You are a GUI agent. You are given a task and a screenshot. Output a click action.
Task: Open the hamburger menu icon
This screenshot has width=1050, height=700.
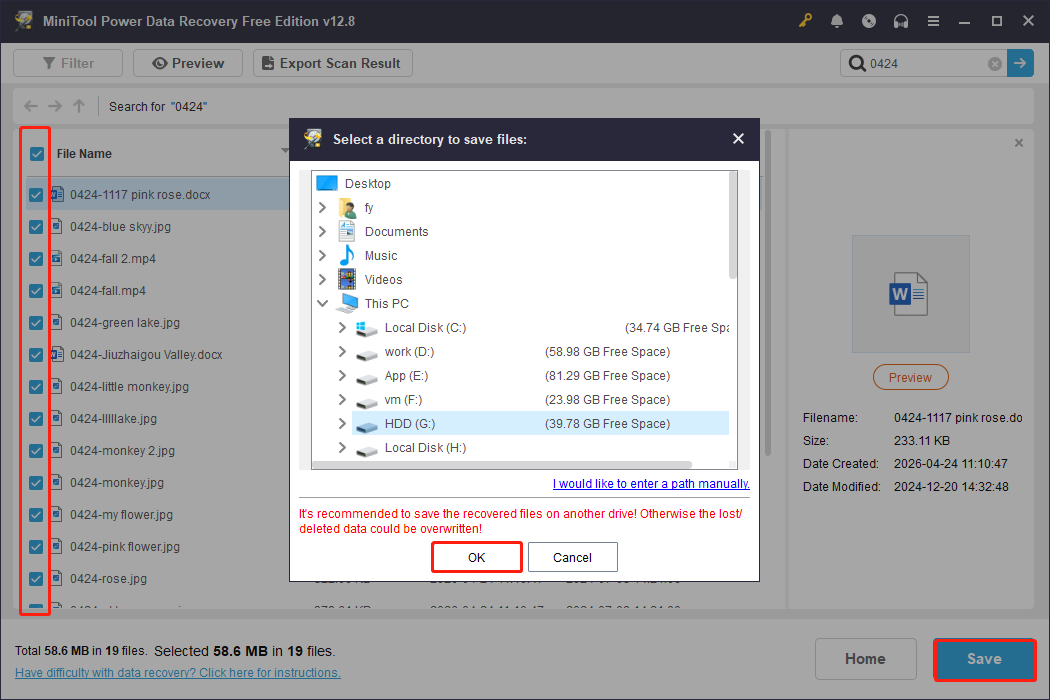point(933,21)
